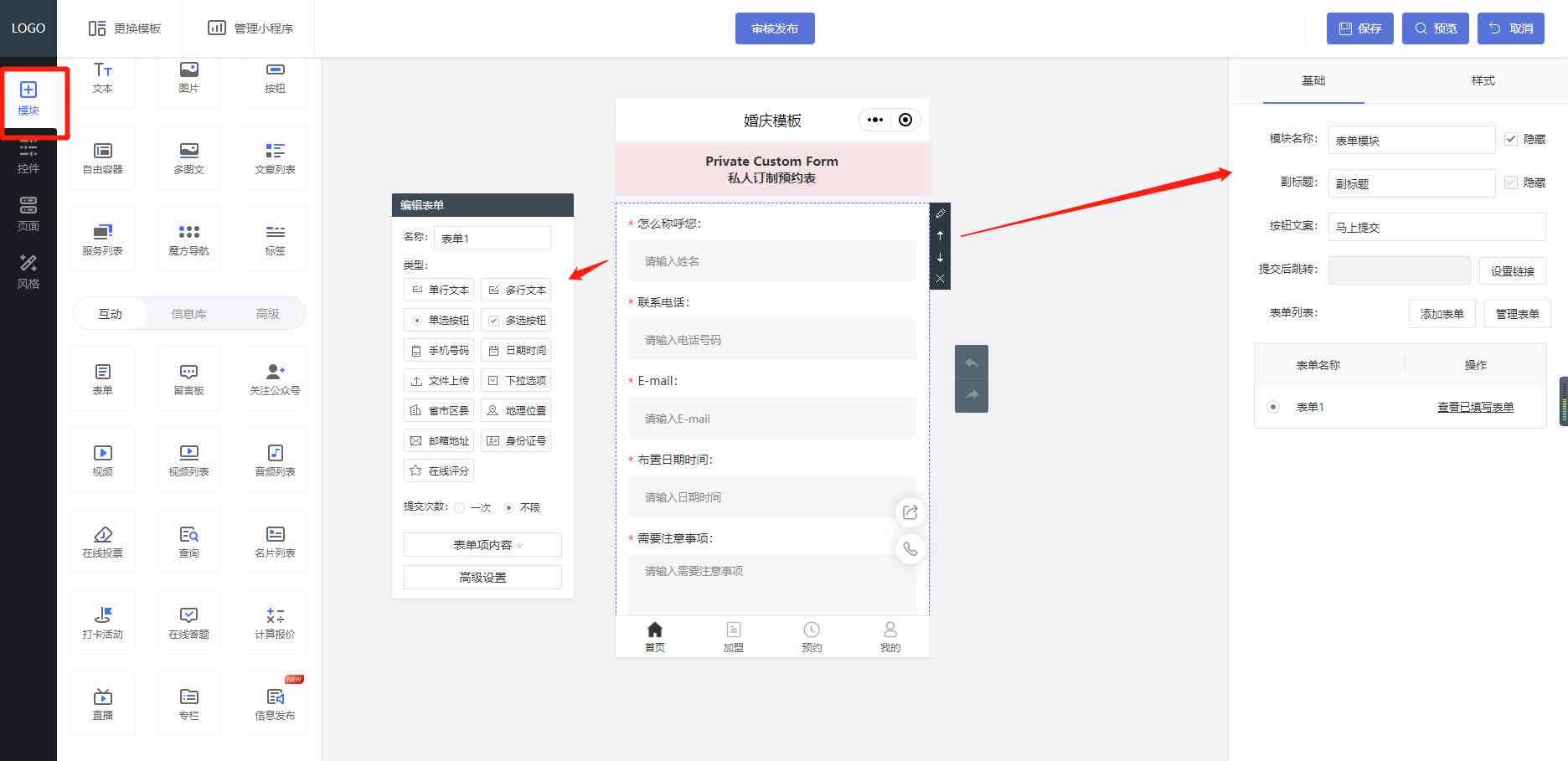This screenshot has width=1568, height=761.
Task: Move form module up with arrow
Action: point(940,235)
